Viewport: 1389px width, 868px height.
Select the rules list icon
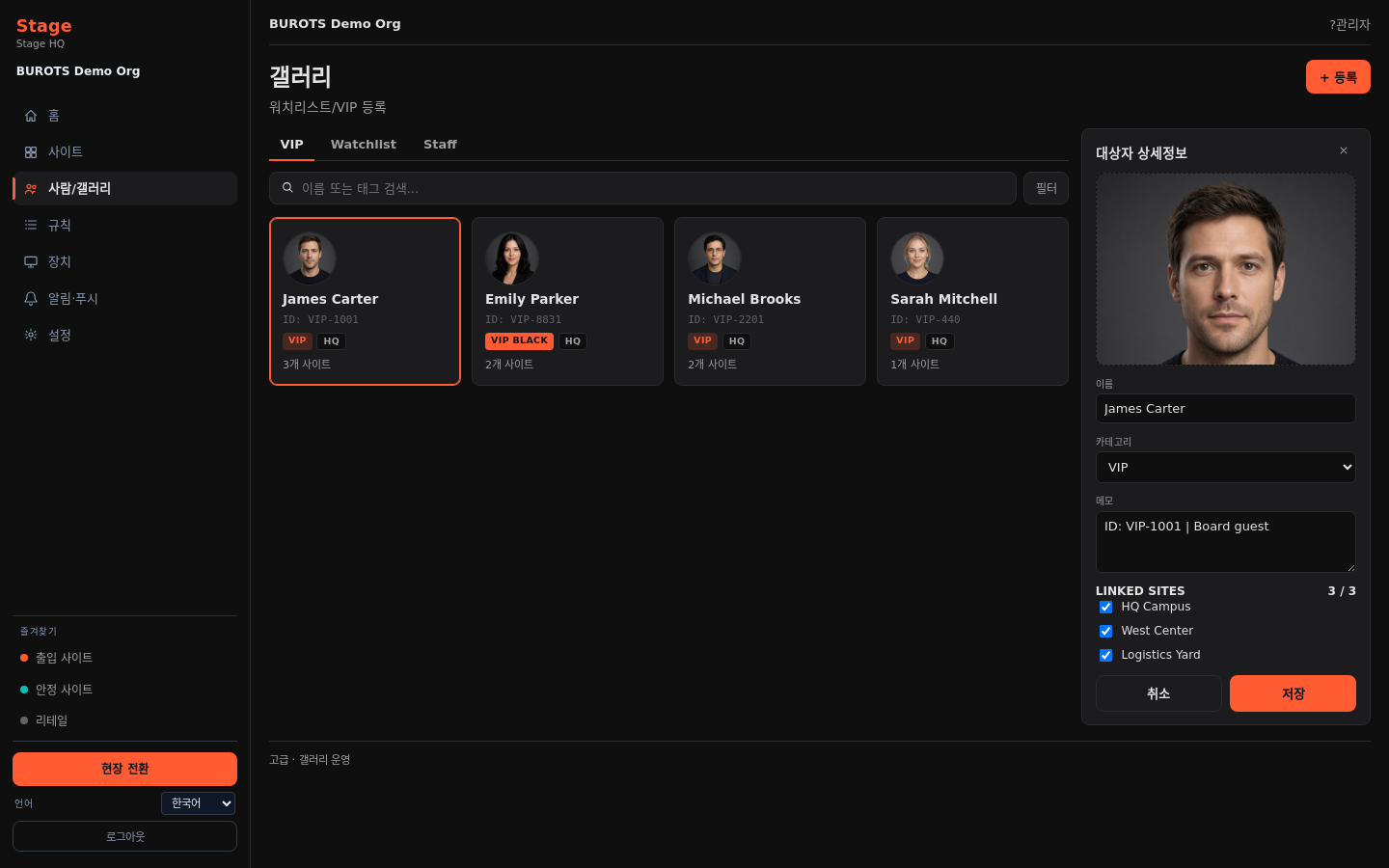click(x=31, y=226)
